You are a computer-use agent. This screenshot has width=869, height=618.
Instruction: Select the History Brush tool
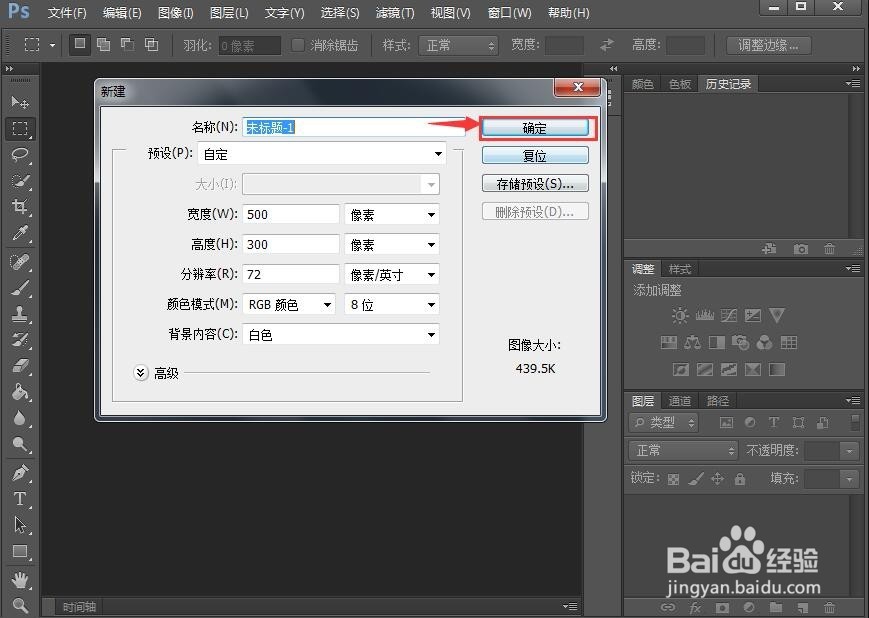tap(20, 340)
